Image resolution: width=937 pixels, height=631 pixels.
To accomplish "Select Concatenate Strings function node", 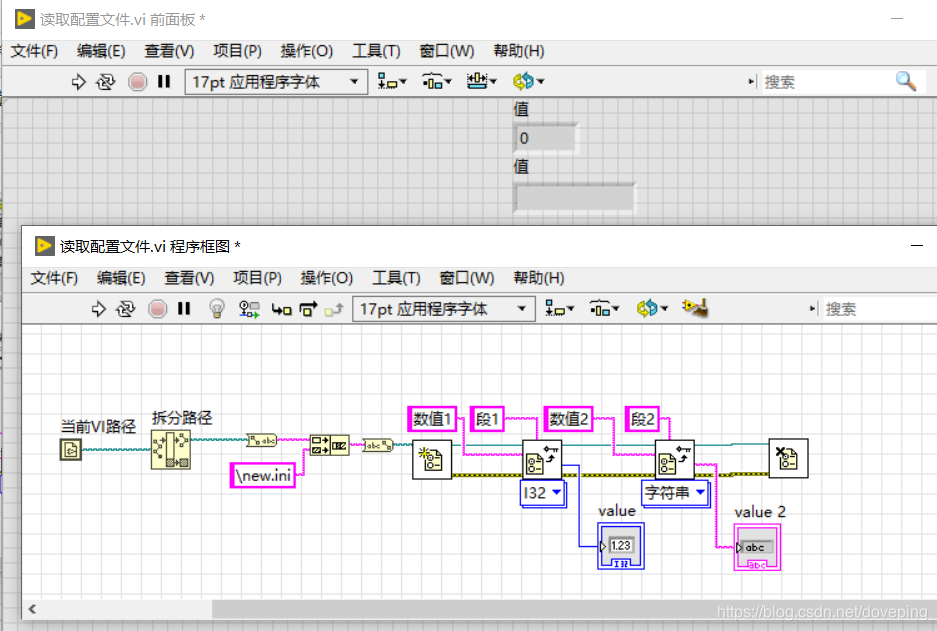I will (329, 445).
